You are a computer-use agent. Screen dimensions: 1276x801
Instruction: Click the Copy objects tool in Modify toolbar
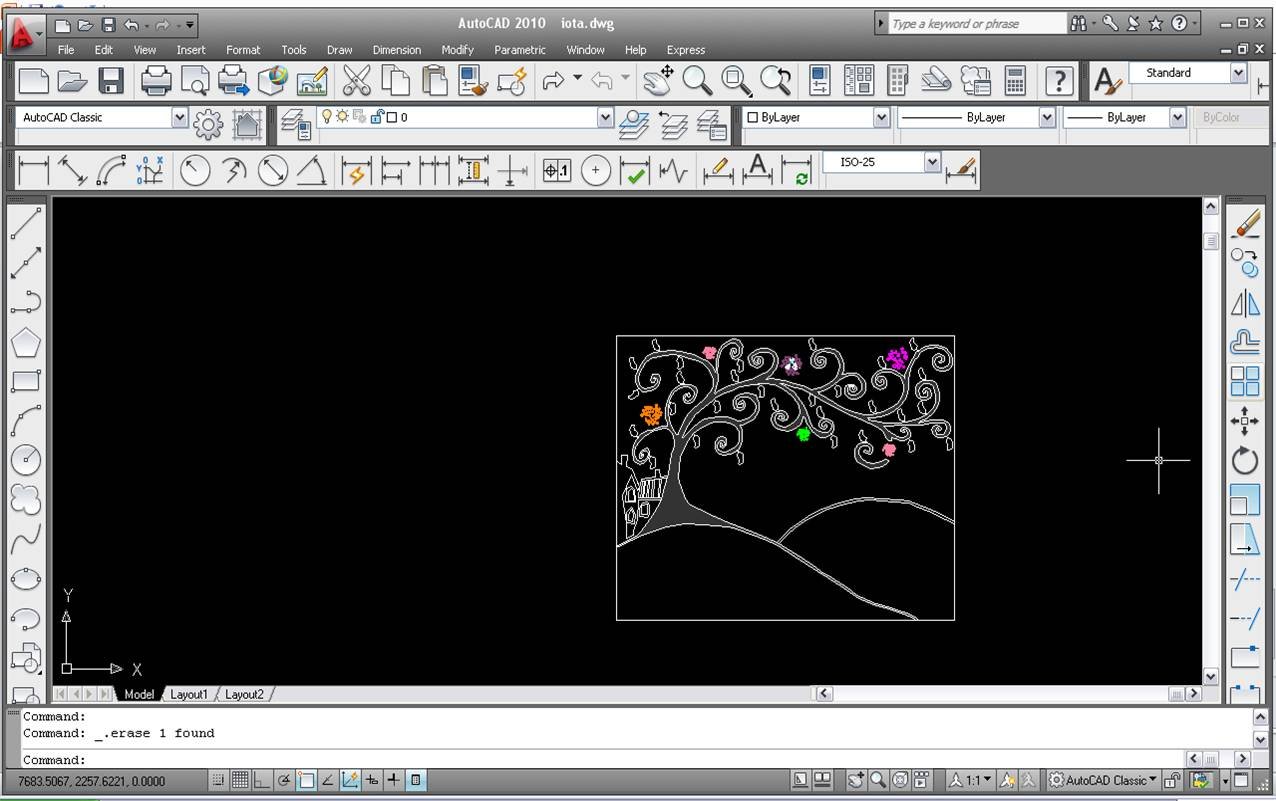[1245, 263]
